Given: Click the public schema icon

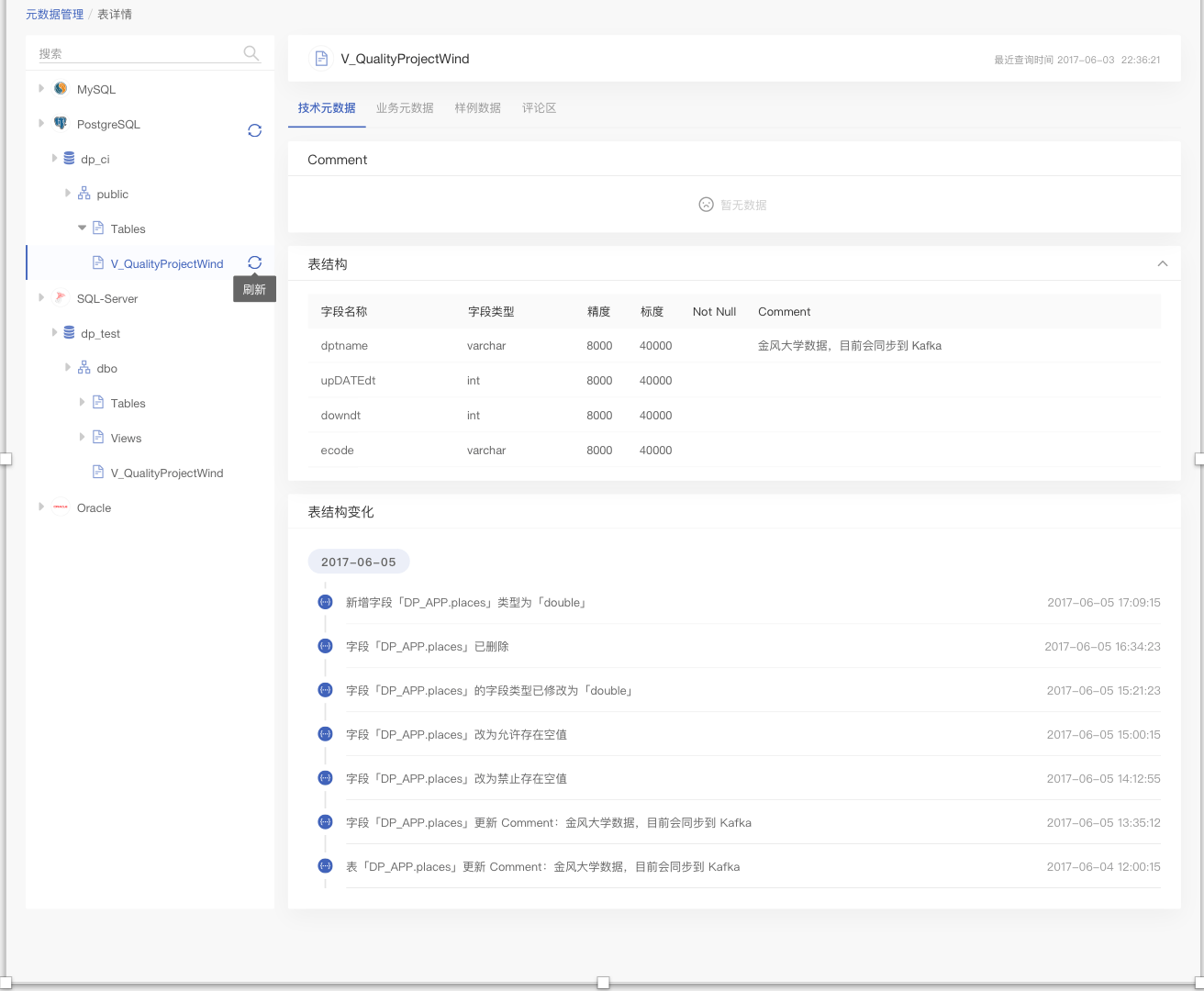Looking at the screenshot, I should (84, 194).
